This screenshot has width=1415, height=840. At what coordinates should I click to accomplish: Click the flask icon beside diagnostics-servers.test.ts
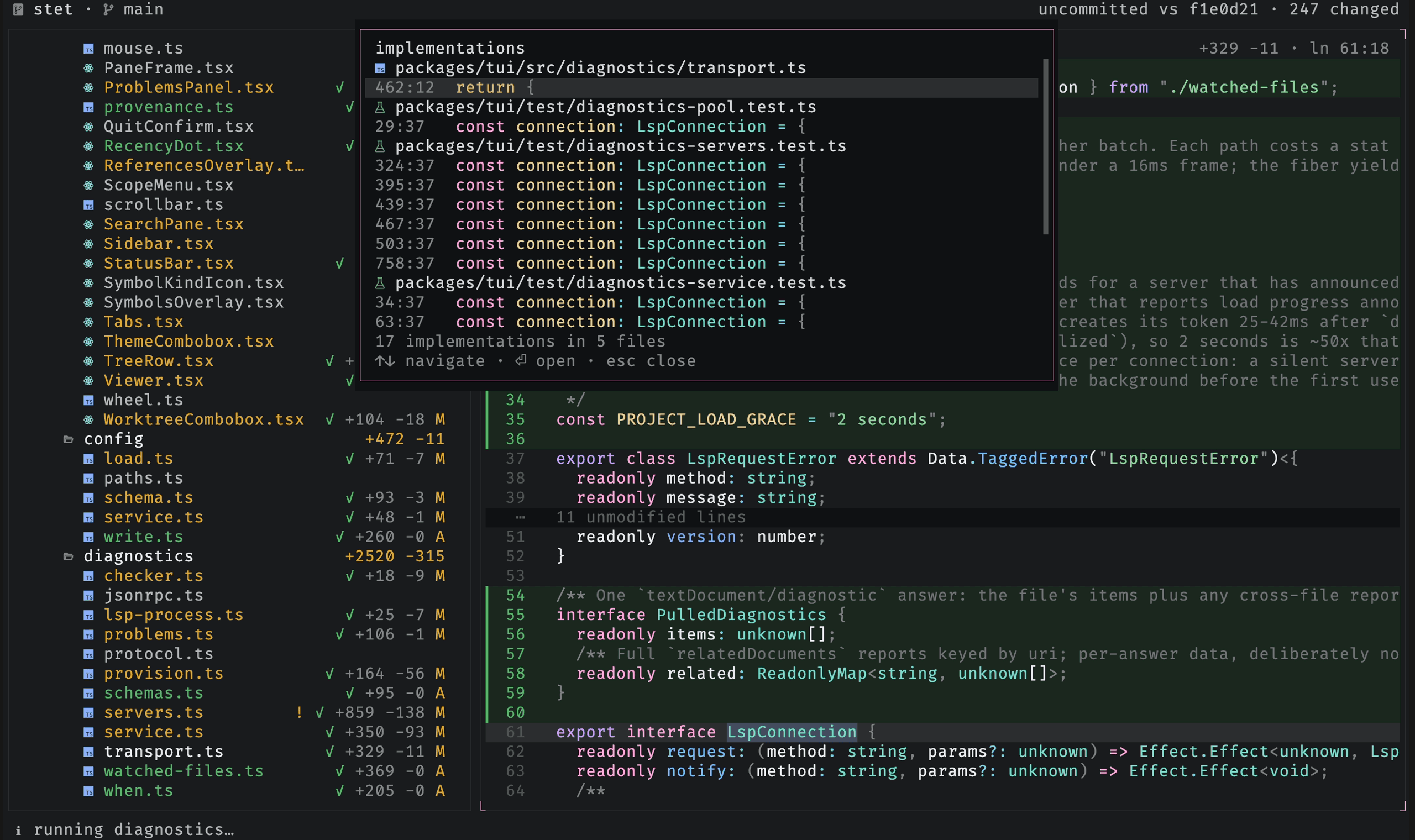point(380,146)
